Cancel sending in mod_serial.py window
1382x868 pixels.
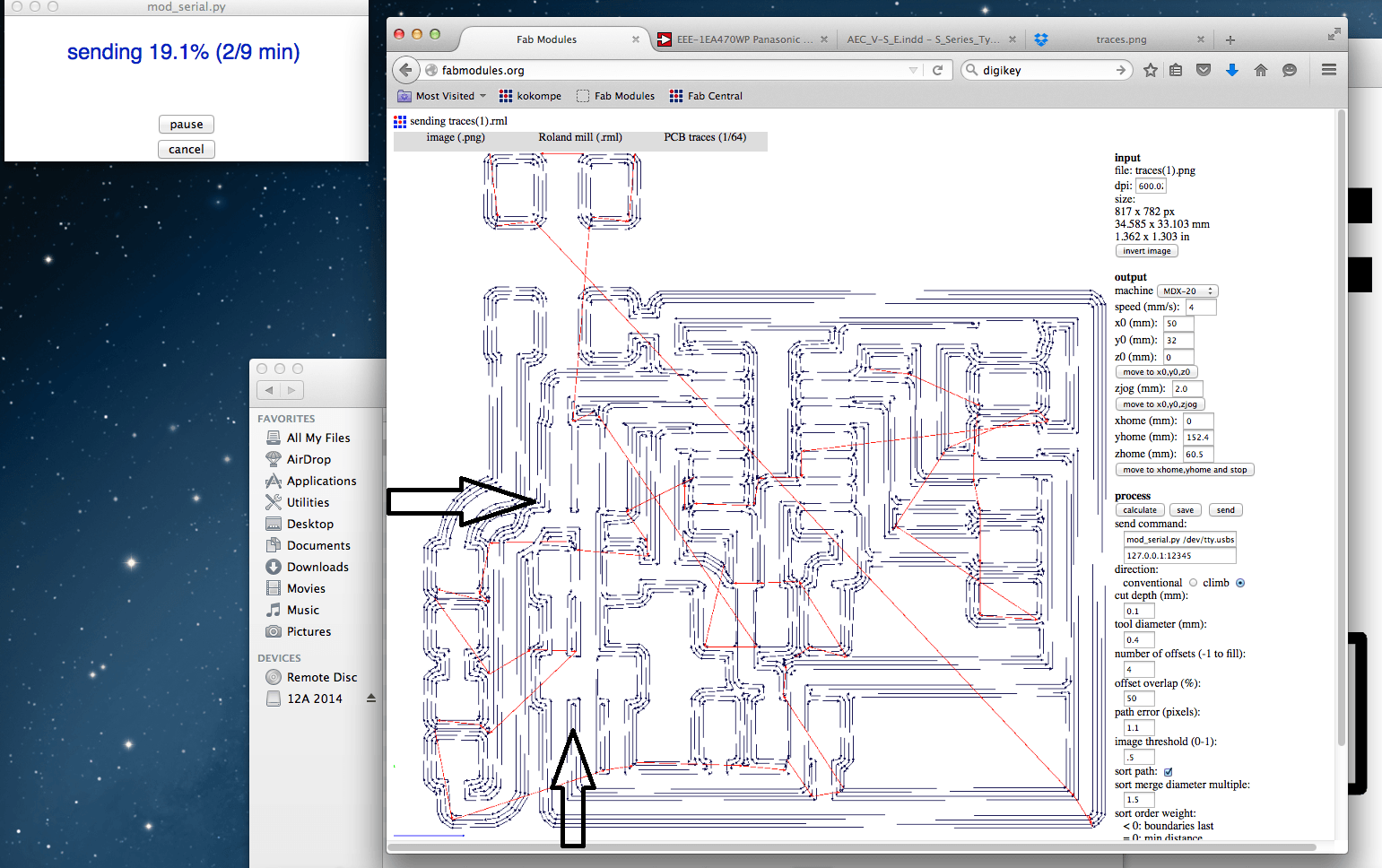pos(187,150)
